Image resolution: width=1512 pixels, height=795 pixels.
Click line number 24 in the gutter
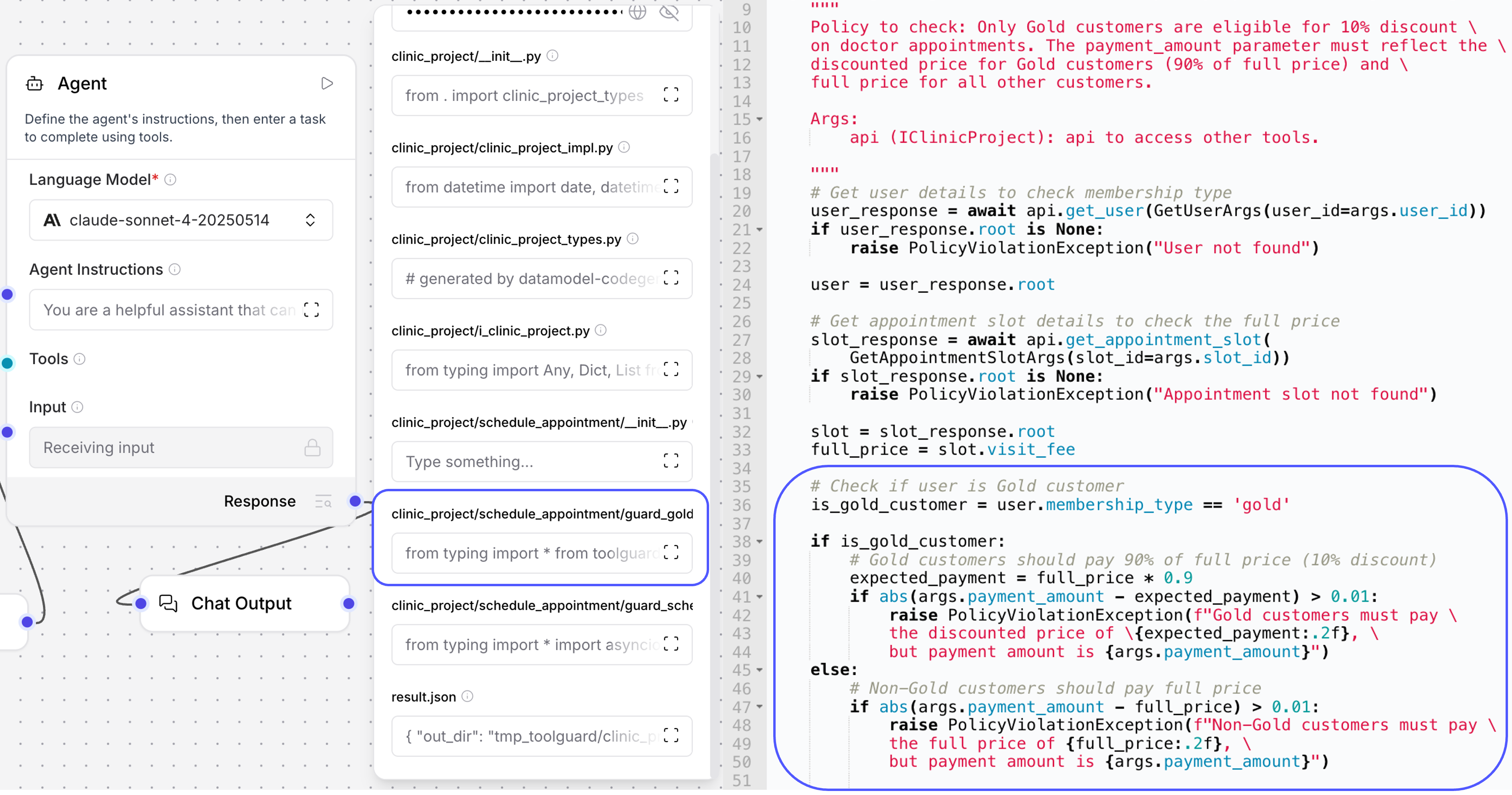tap(741, 285)
